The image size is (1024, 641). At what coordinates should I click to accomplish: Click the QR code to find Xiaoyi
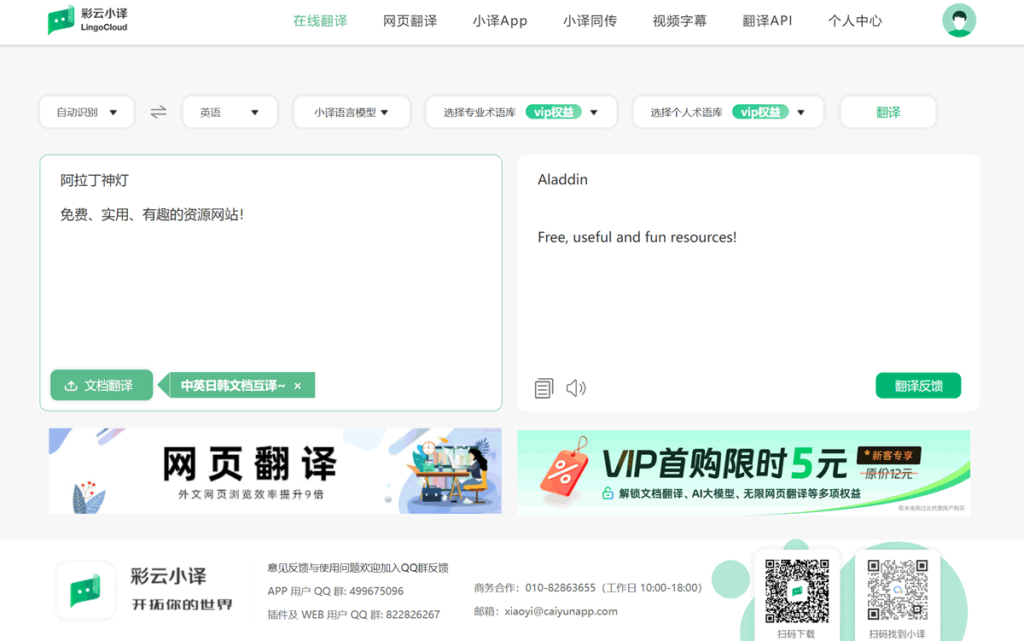pyautogui.click(x=897, y=590)
